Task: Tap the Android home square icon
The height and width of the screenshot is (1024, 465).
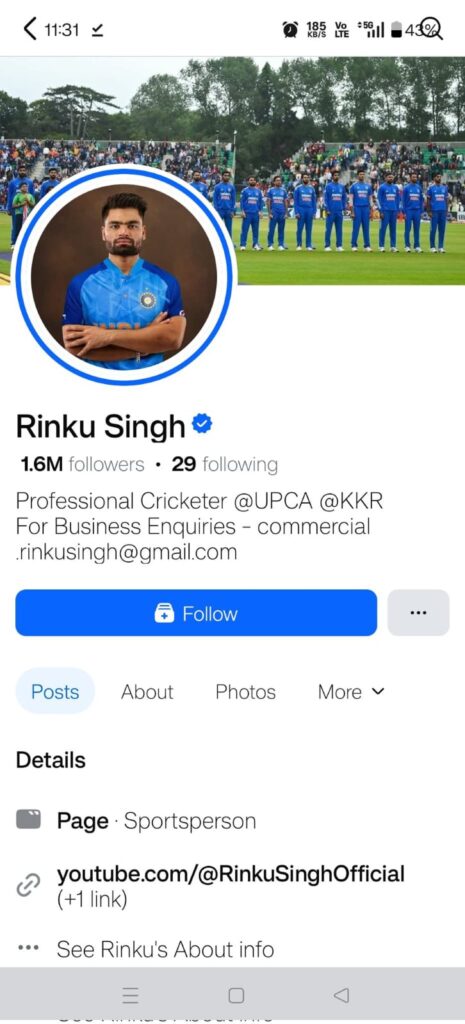Action: 236,995
